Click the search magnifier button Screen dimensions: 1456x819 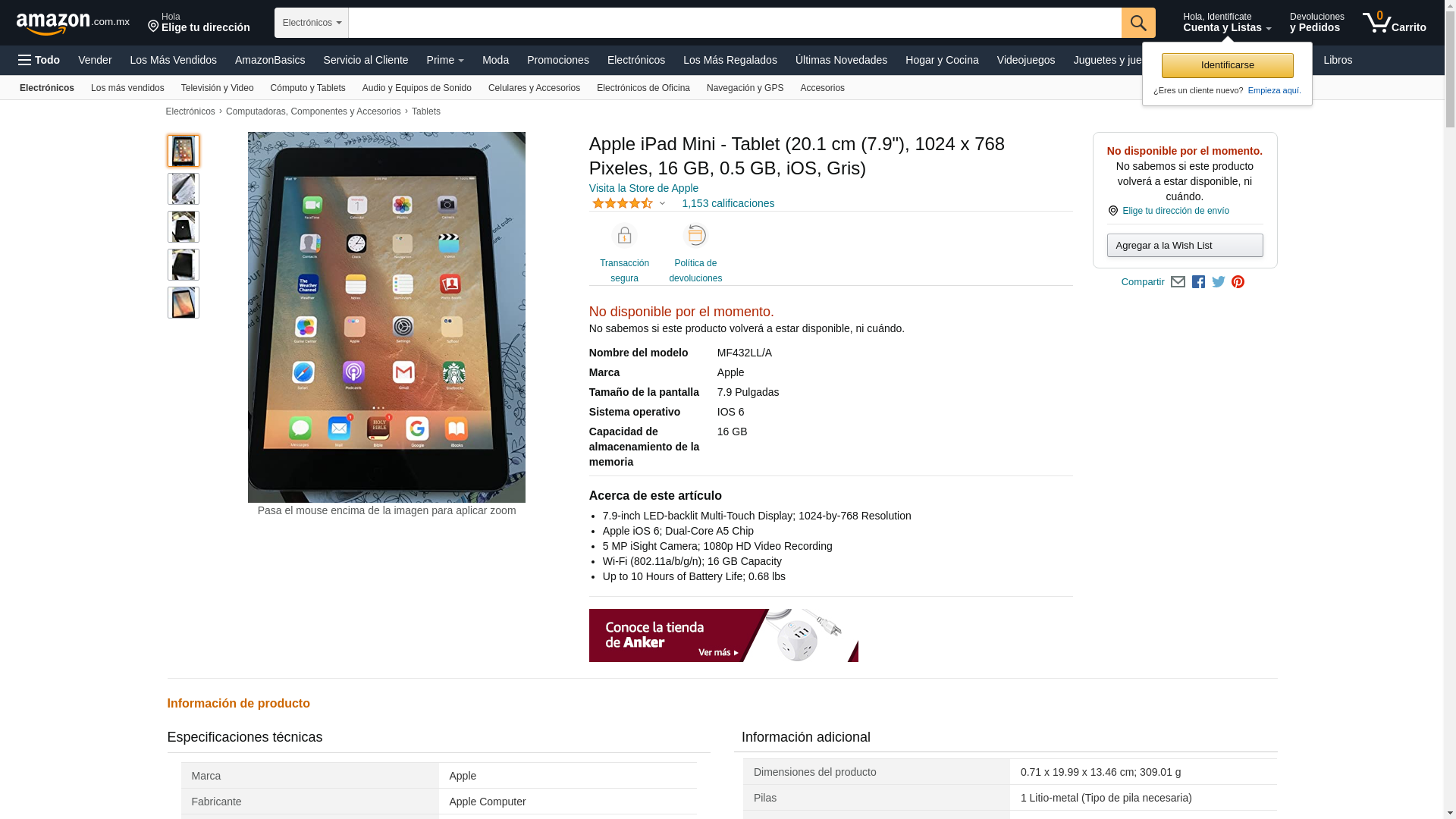click(x=1138, y=23)
